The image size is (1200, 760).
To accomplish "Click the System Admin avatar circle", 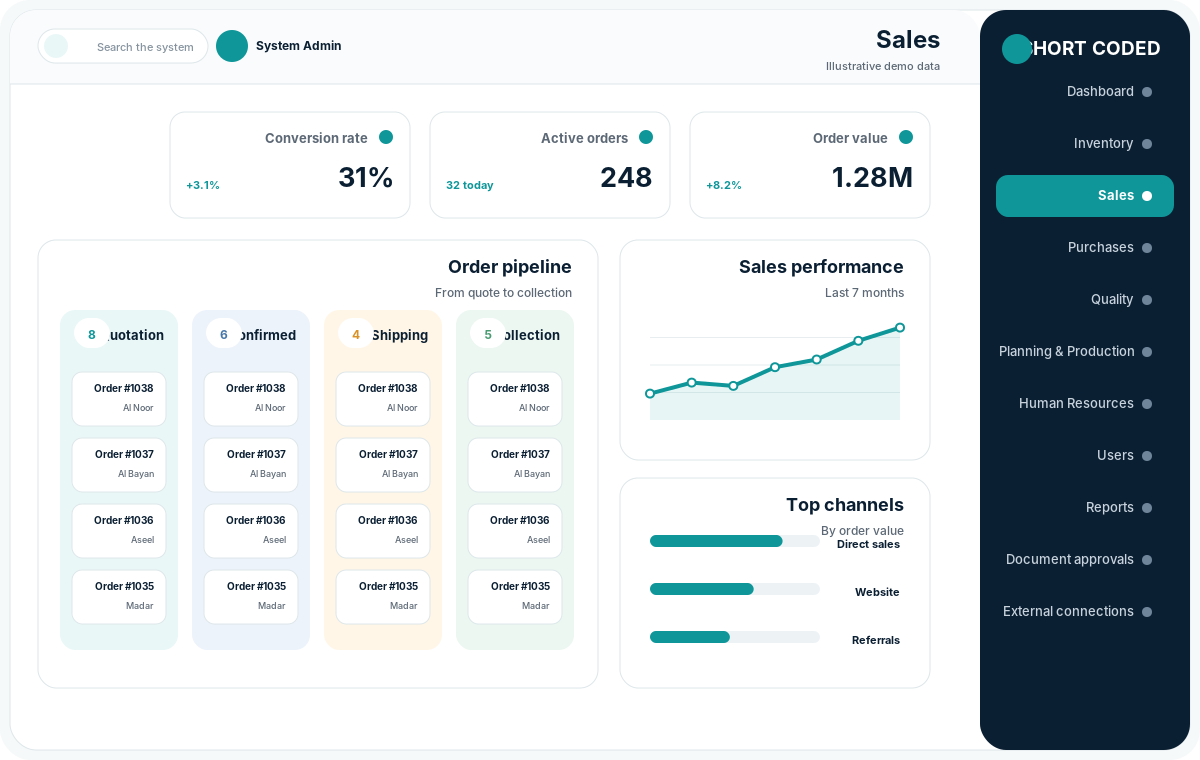I will point(232,46).
